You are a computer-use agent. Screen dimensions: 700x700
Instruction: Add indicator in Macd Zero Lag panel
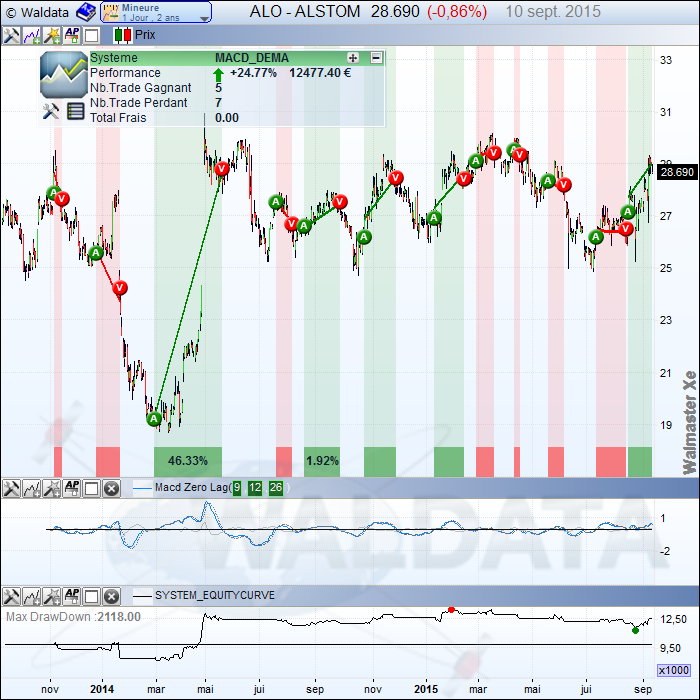point(31,488)
